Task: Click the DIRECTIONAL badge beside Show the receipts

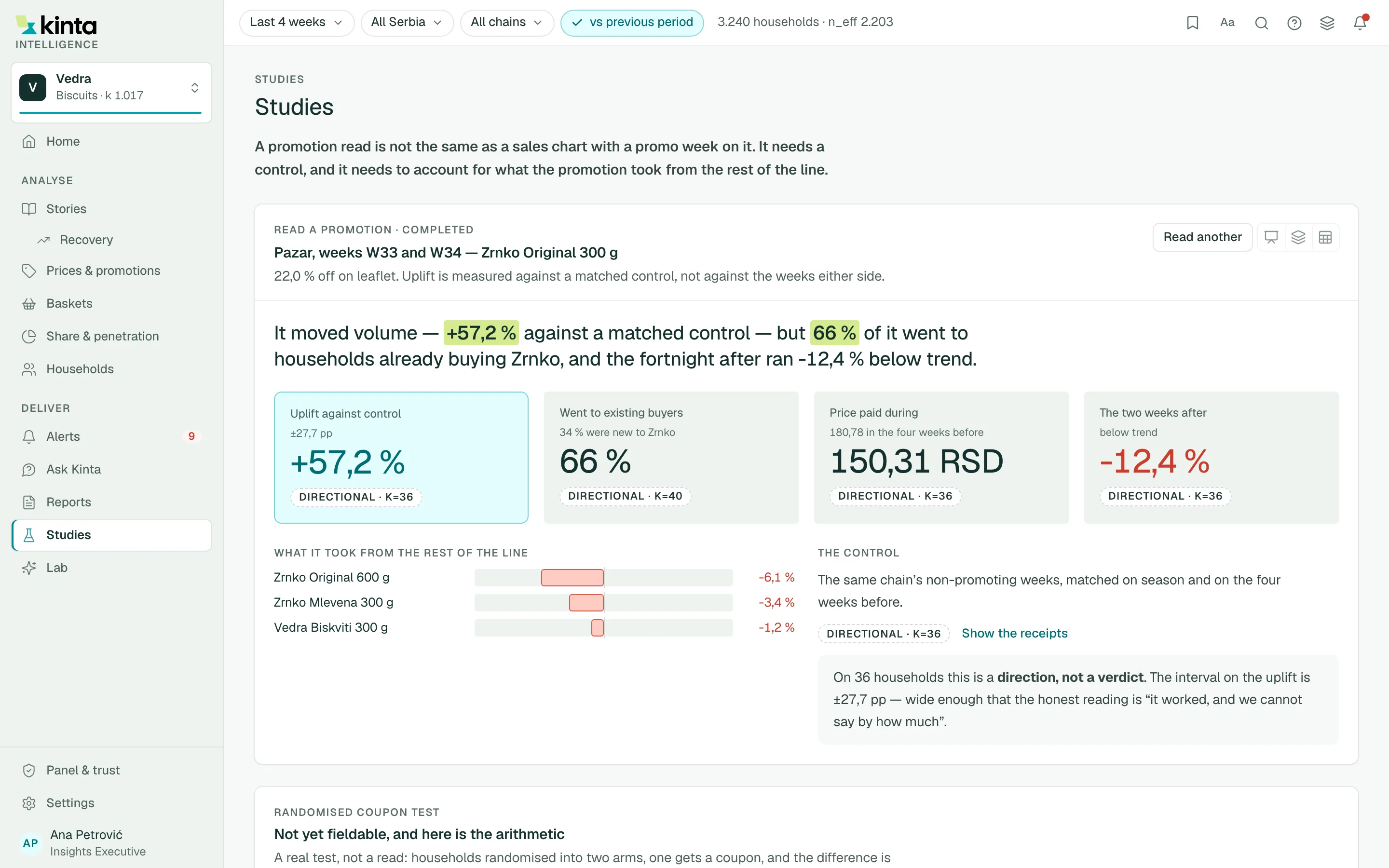Action: (x=884, y=634)
